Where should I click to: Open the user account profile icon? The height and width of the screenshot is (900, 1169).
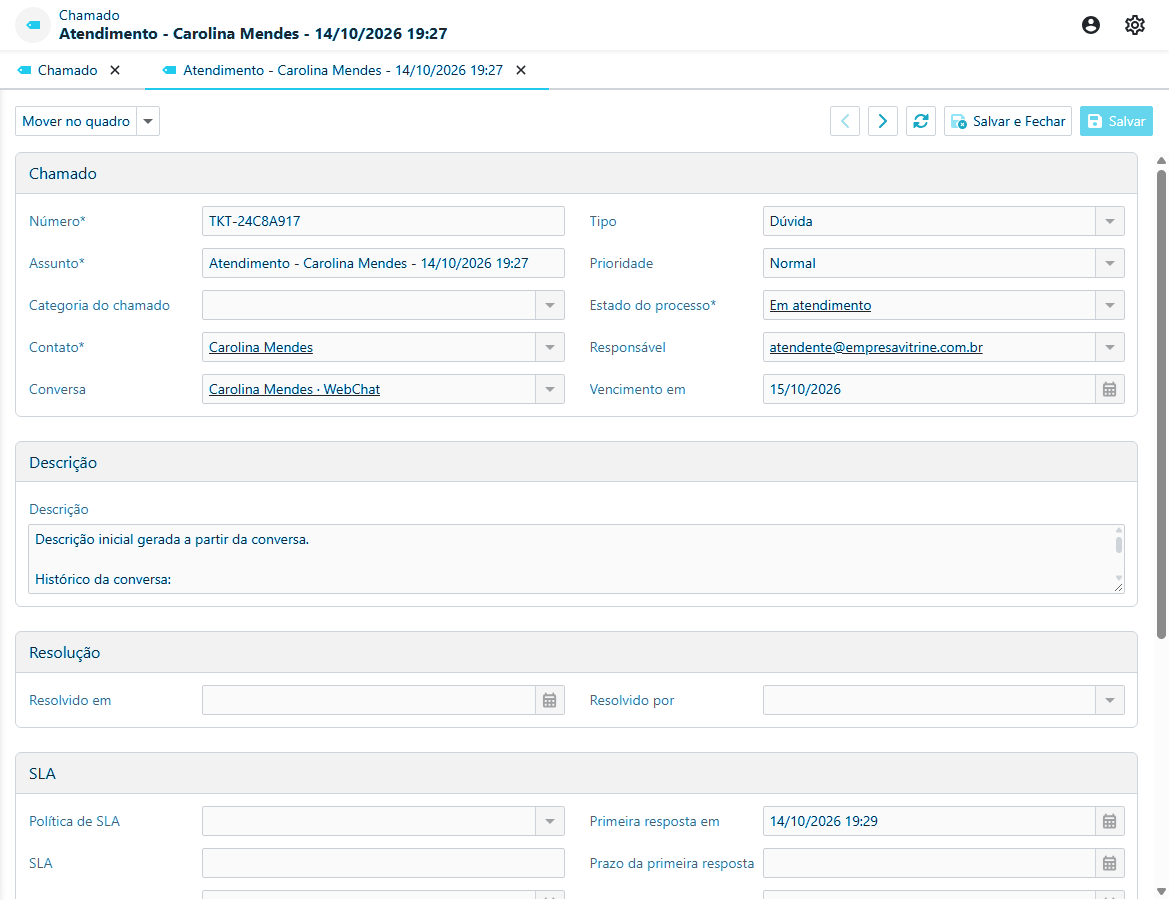[x=1090, y=25]
